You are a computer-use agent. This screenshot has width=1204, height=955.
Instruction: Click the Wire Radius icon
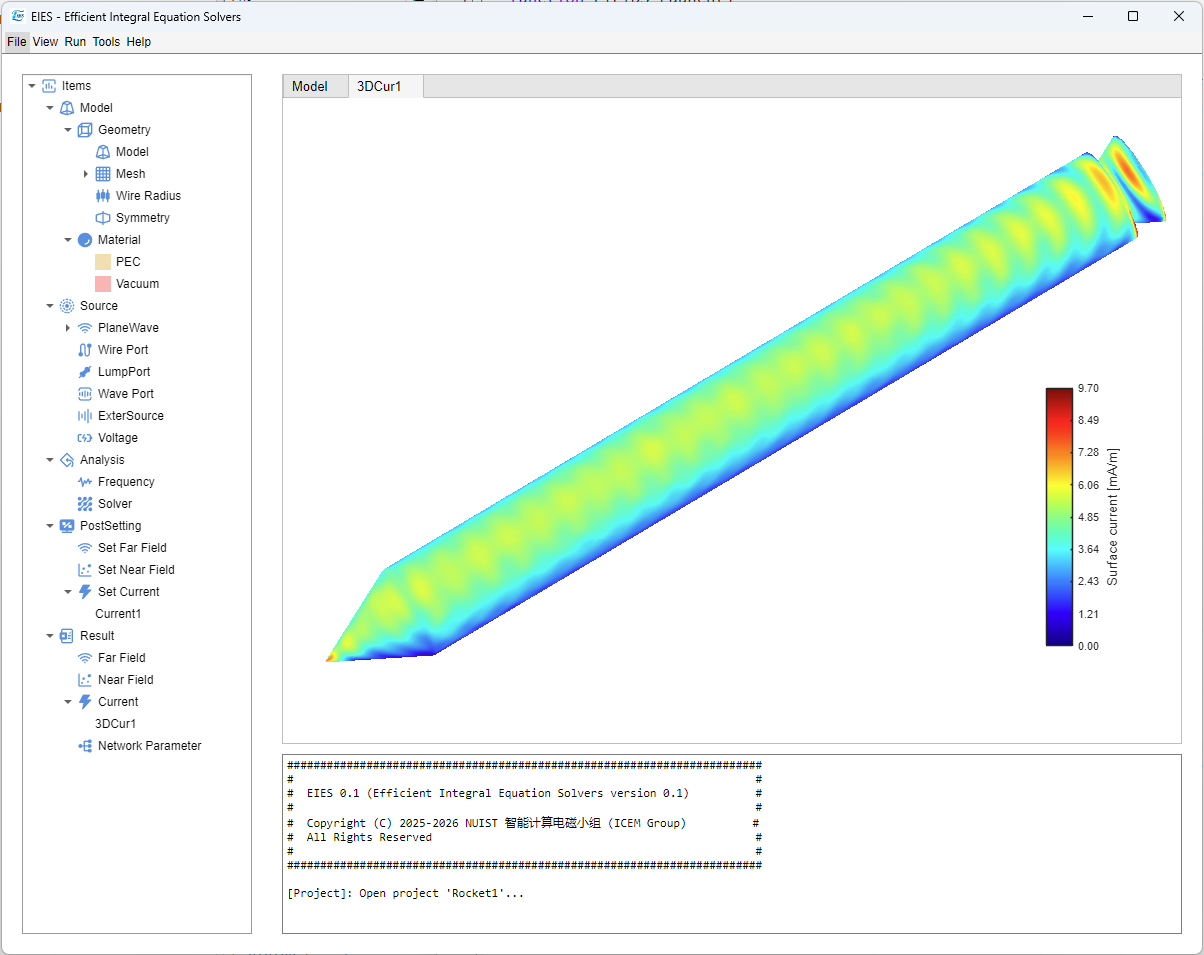103,196
